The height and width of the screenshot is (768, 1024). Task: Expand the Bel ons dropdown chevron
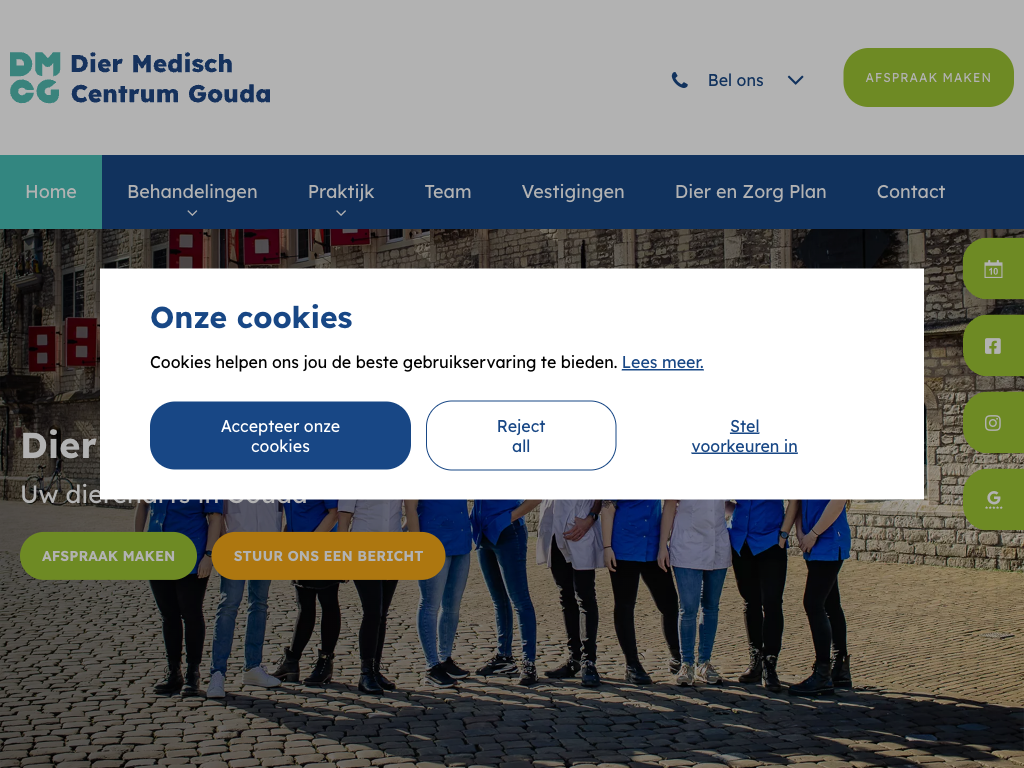[795, 80]
